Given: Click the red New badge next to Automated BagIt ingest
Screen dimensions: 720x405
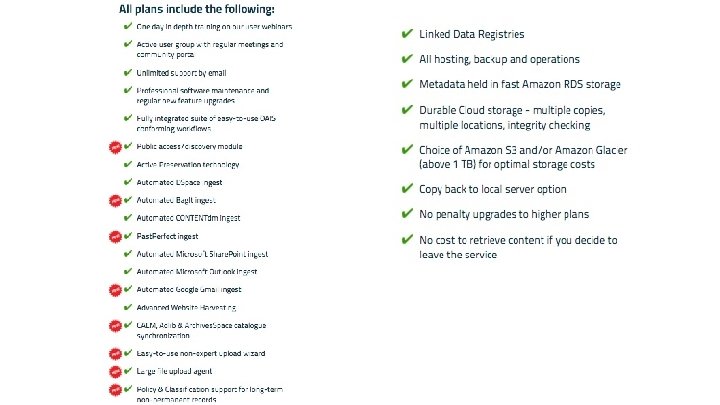Looking at the screenshot, I should point(114,200).
